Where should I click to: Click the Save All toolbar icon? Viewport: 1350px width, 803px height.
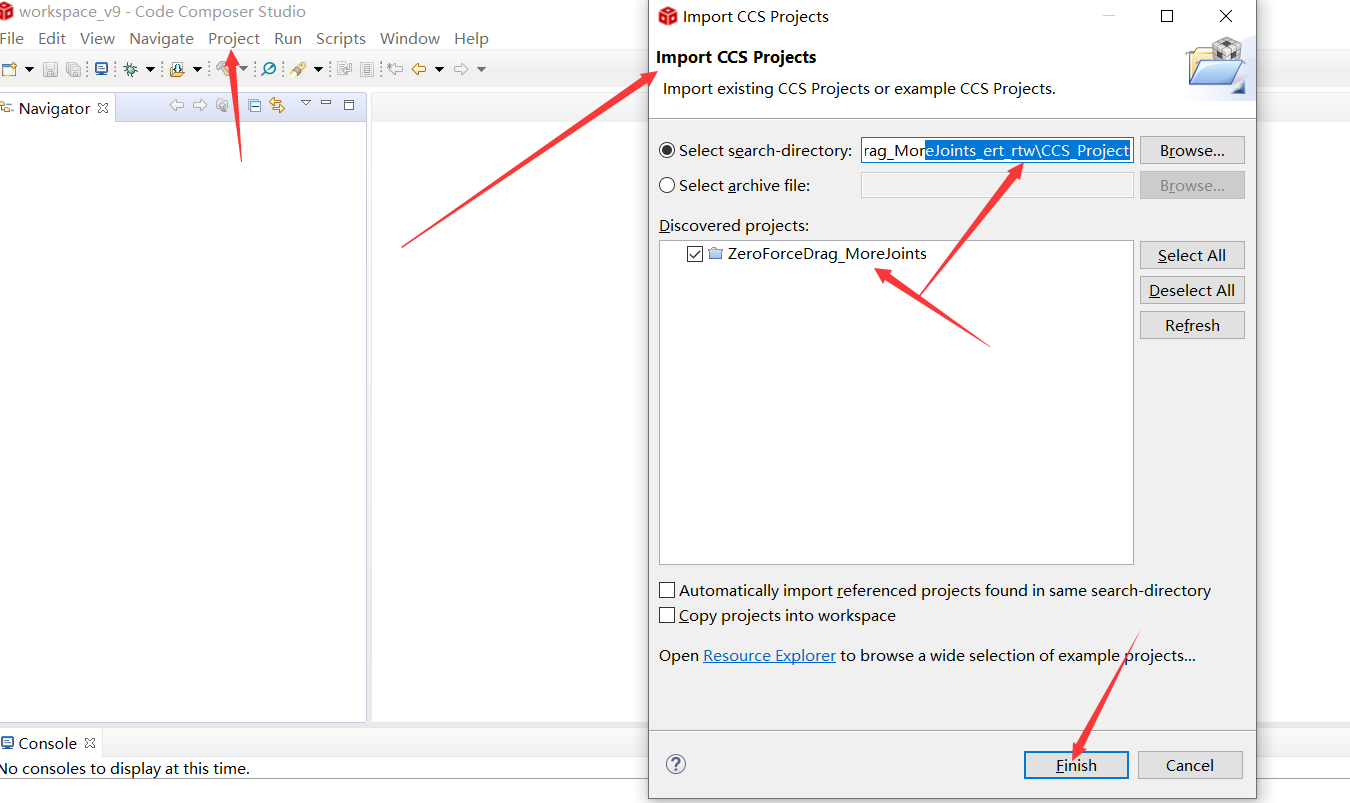[75, 68]
